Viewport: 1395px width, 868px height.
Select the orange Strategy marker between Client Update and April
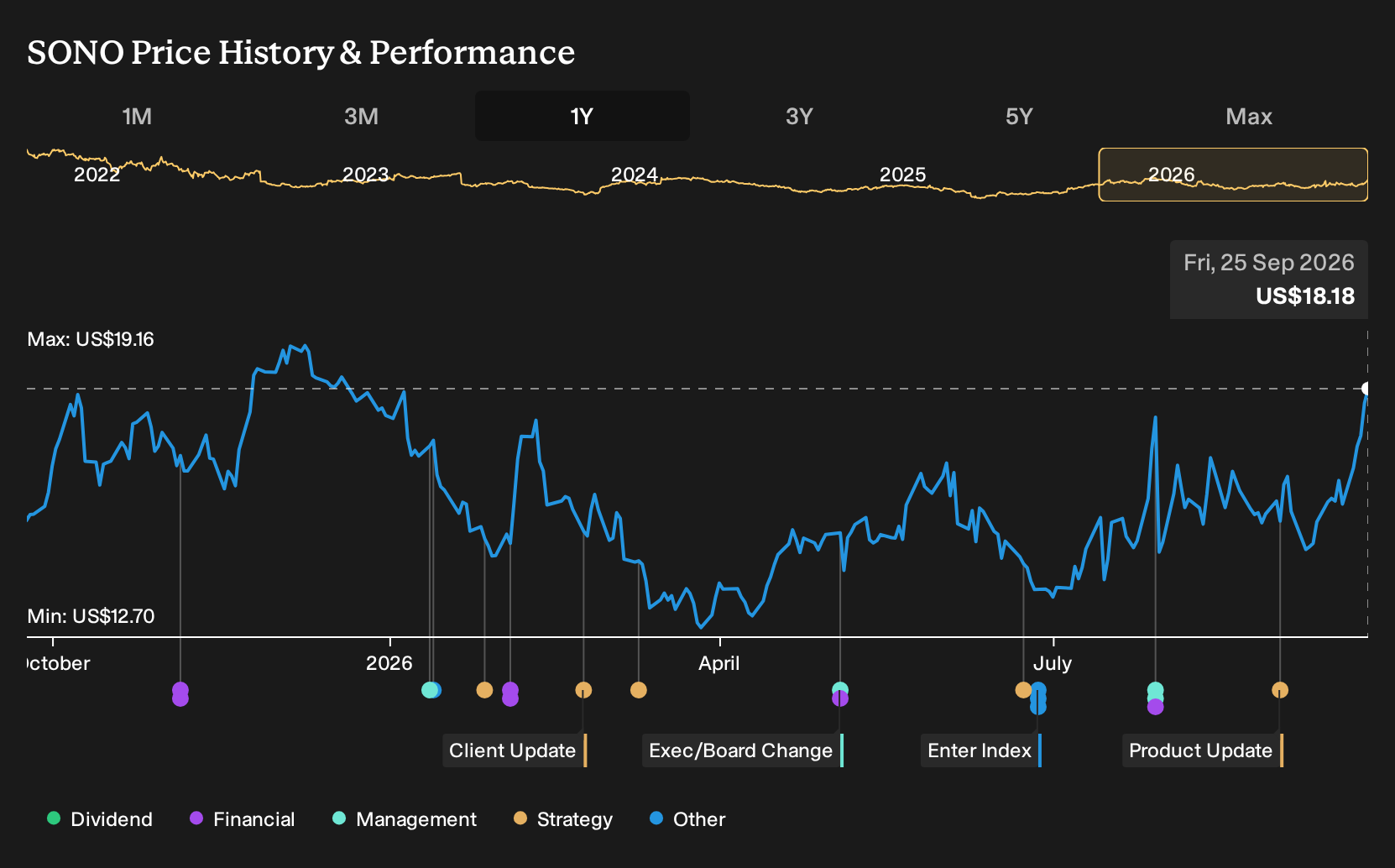pyautogui.click(x=639, y=690)
